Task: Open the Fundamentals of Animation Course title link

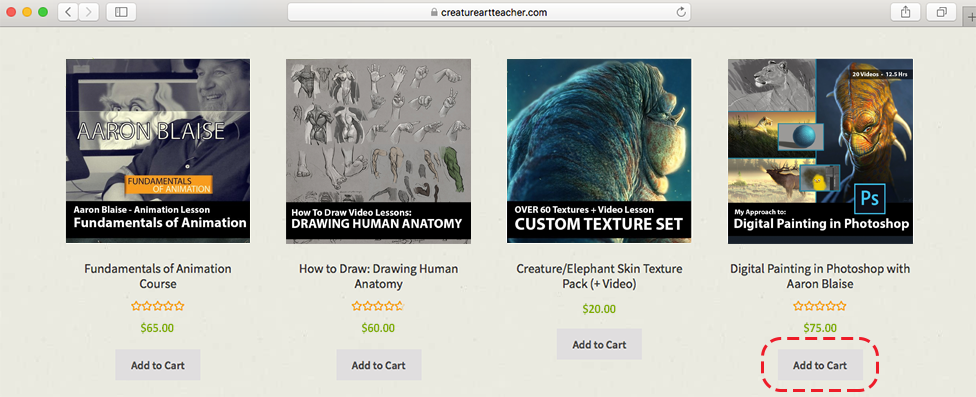Action: (157, 276)
